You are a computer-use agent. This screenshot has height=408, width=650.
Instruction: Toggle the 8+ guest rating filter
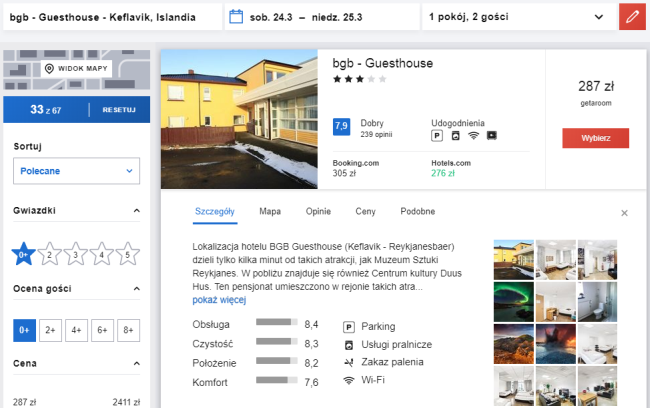click(128, 330)
